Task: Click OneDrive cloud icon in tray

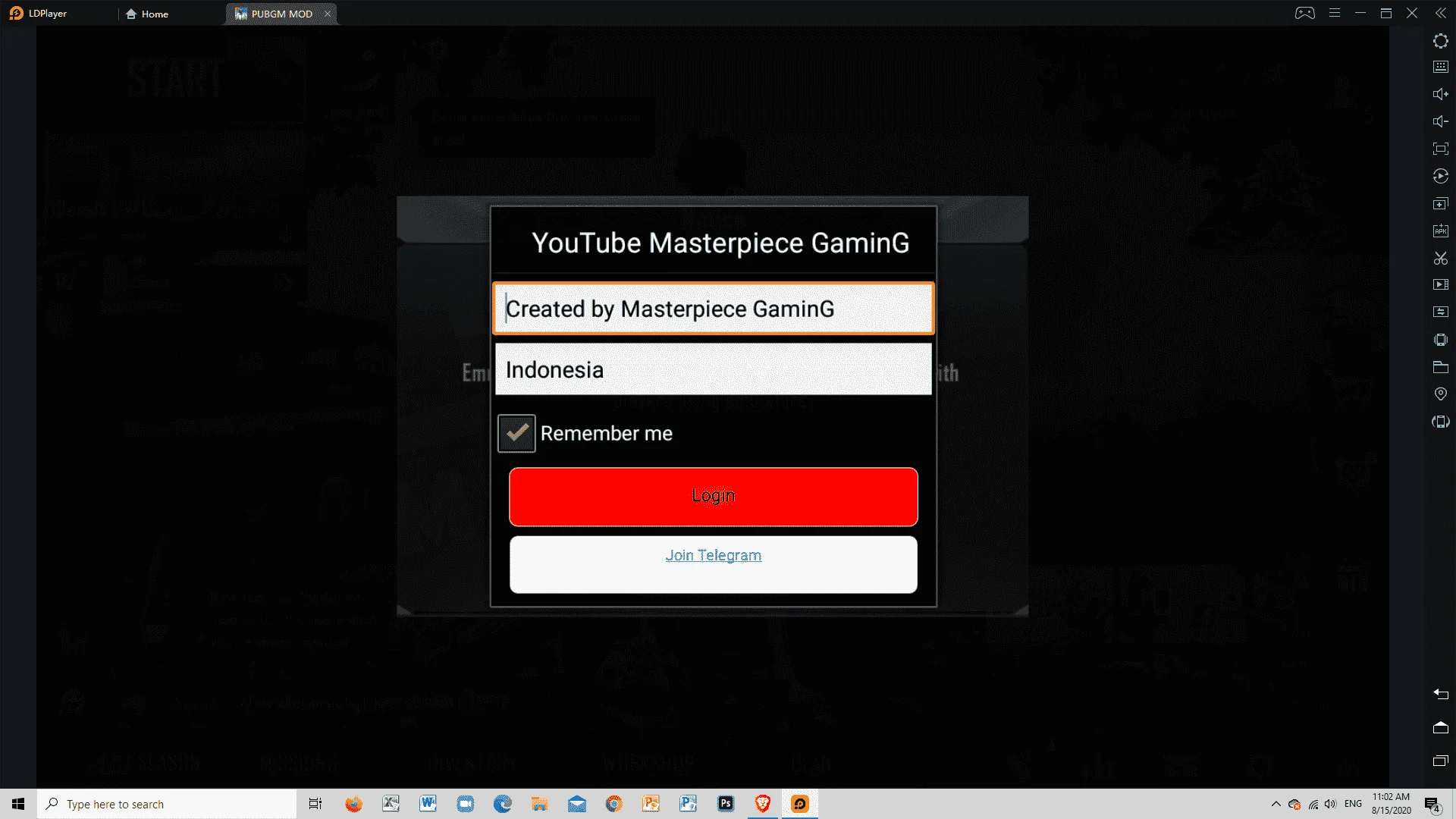Action: pyautogui.click(x=1294, y=805)
